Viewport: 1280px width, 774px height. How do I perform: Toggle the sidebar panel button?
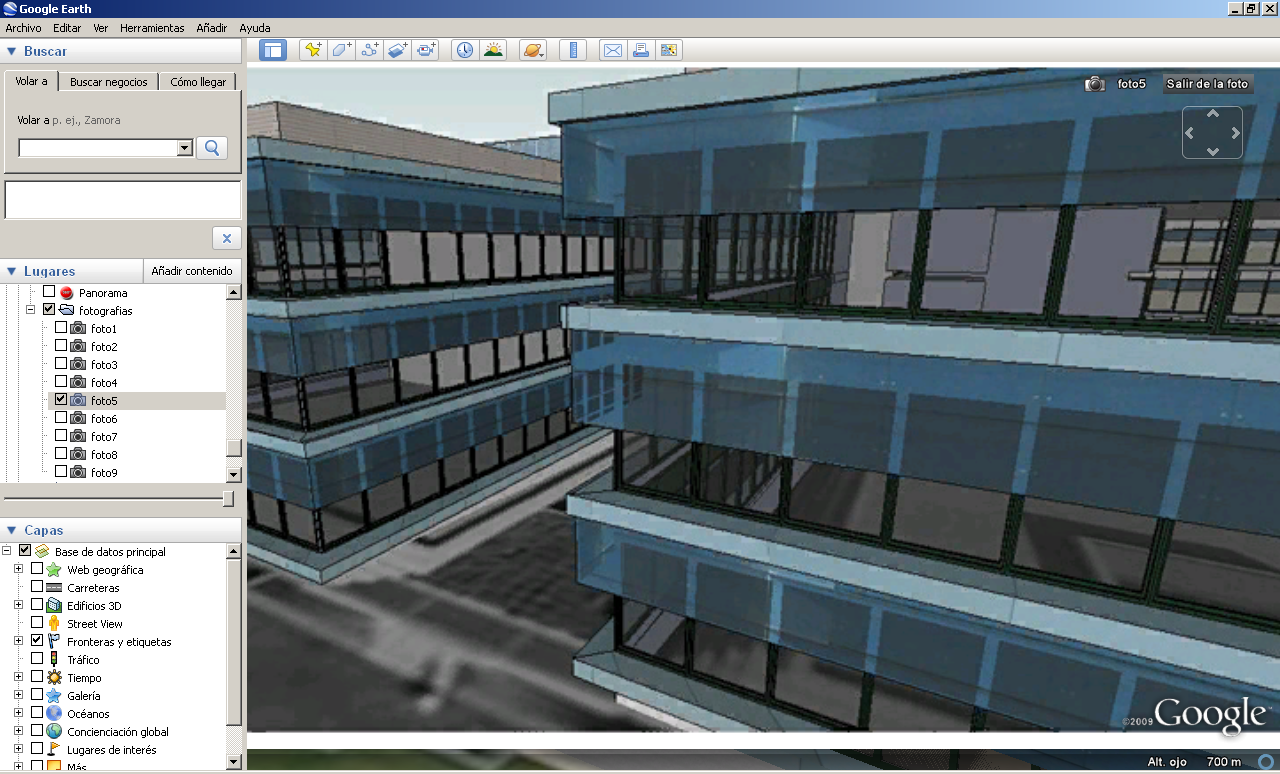pyautogui.click(x=273, y=50)
